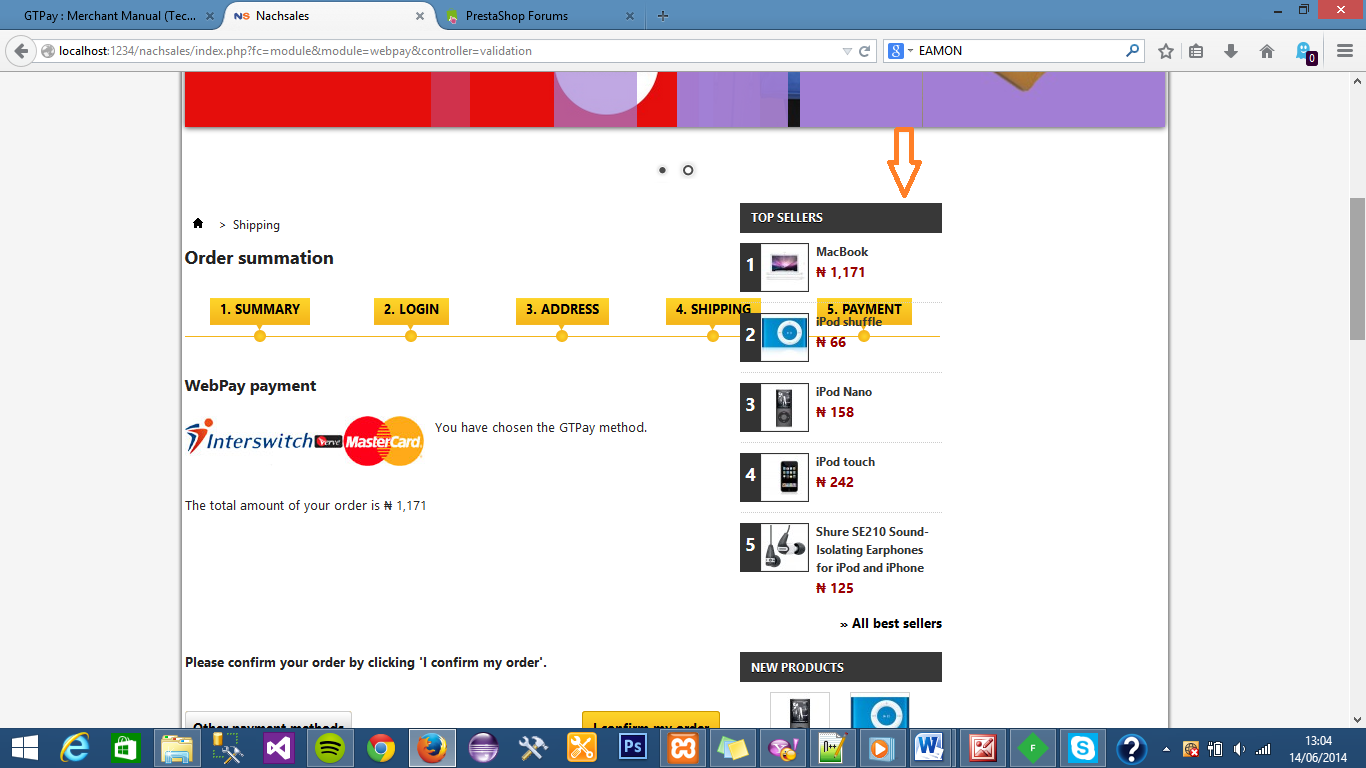Launch Google Chrome from the taskbar
Screen dimensions: 1366x768
tap(380, 748)
